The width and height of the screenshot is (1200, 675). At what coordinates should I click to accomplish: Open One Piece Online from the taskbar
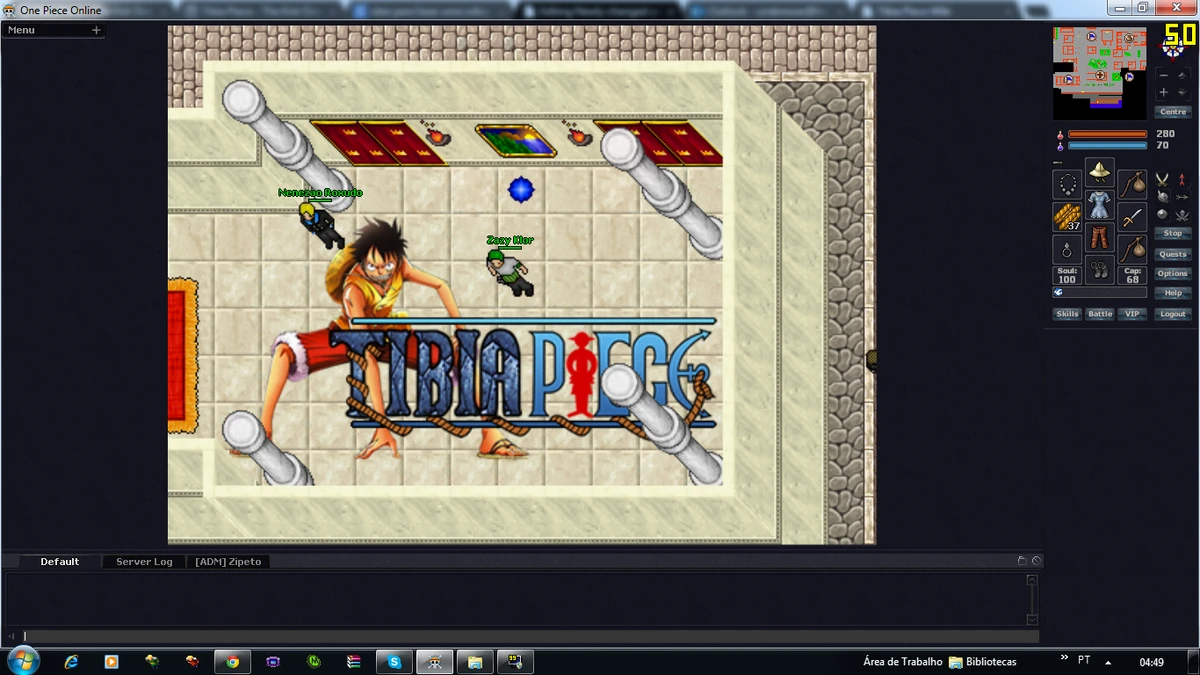point(434,661)
